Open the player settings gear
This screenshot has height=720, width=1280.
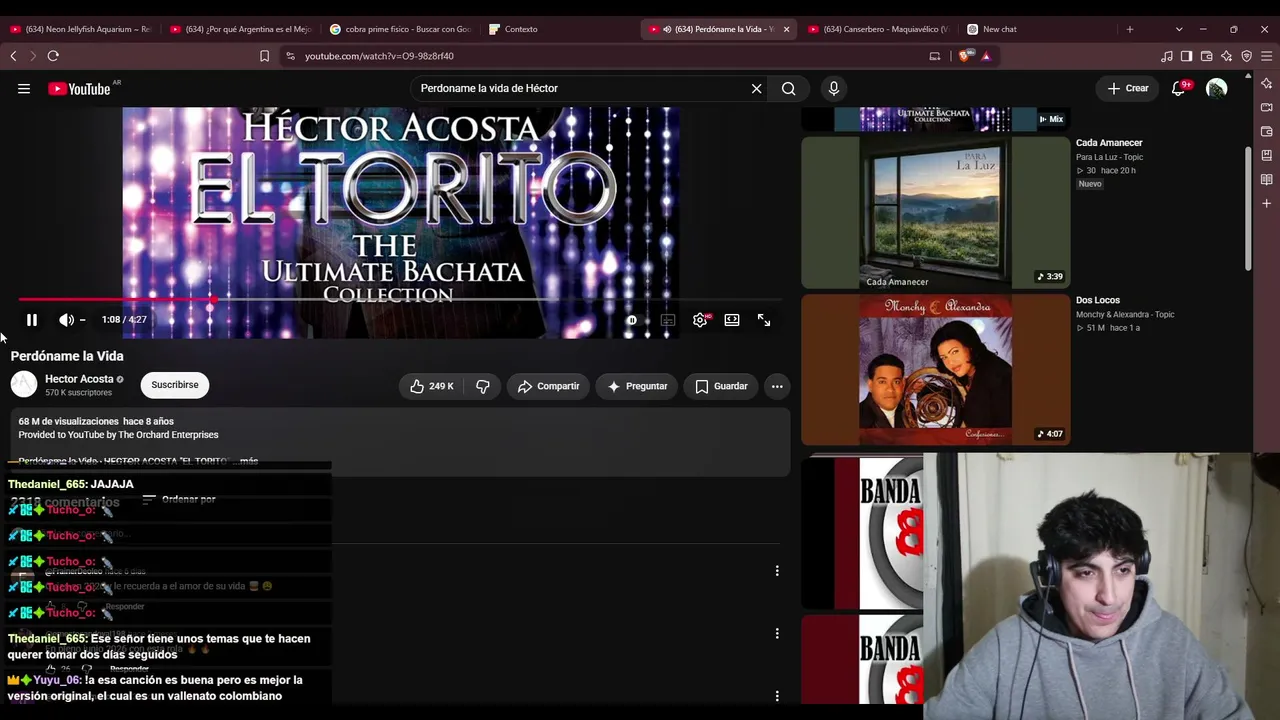(700, 320)
